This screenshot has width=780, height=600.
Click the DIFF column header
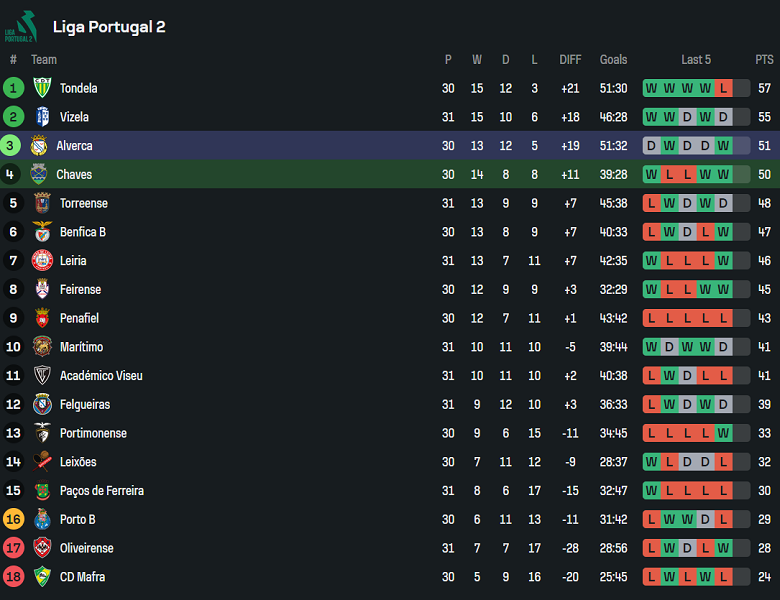click(570, 60)
